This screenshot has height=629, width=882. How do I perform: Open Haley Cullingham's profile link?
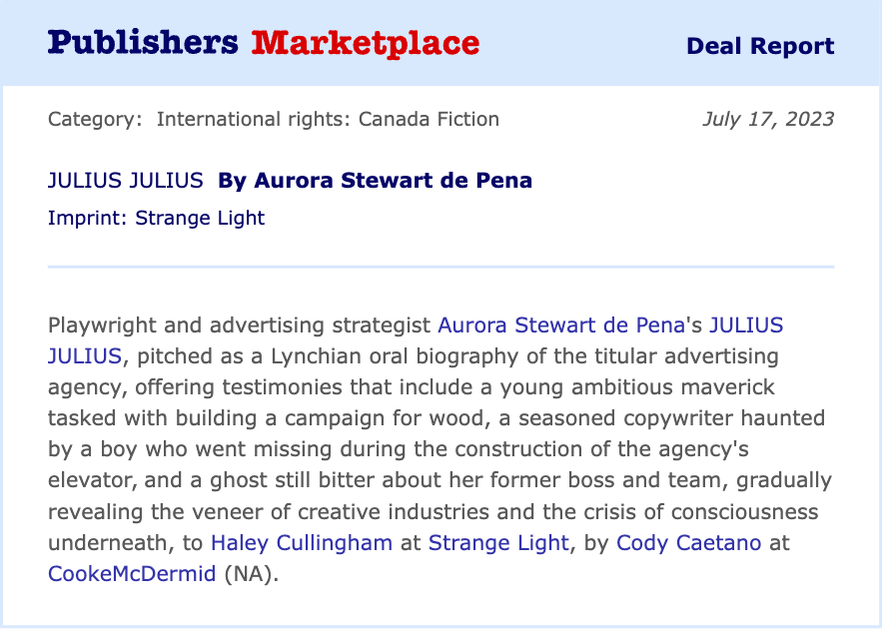pos(302,543)
